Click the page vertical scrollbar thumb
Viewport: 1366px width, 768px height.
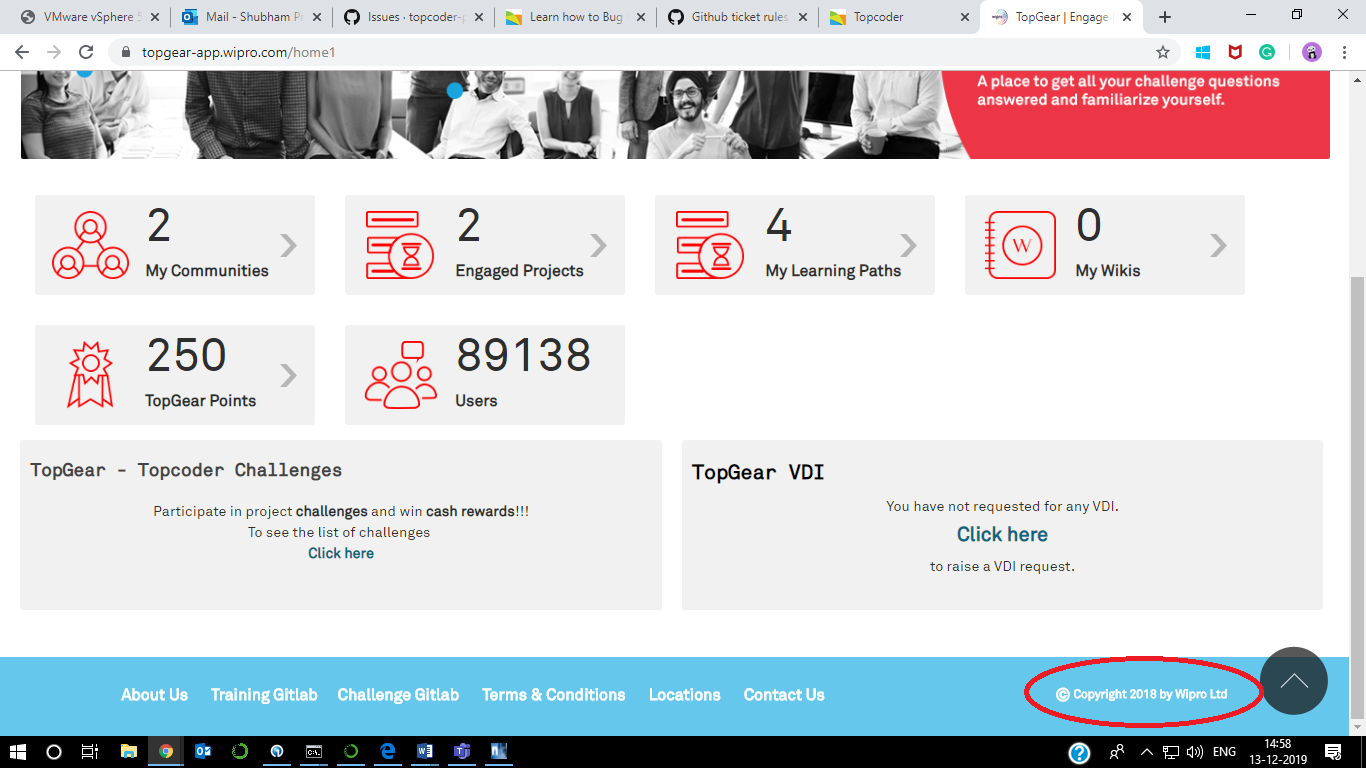point(1357,497)
